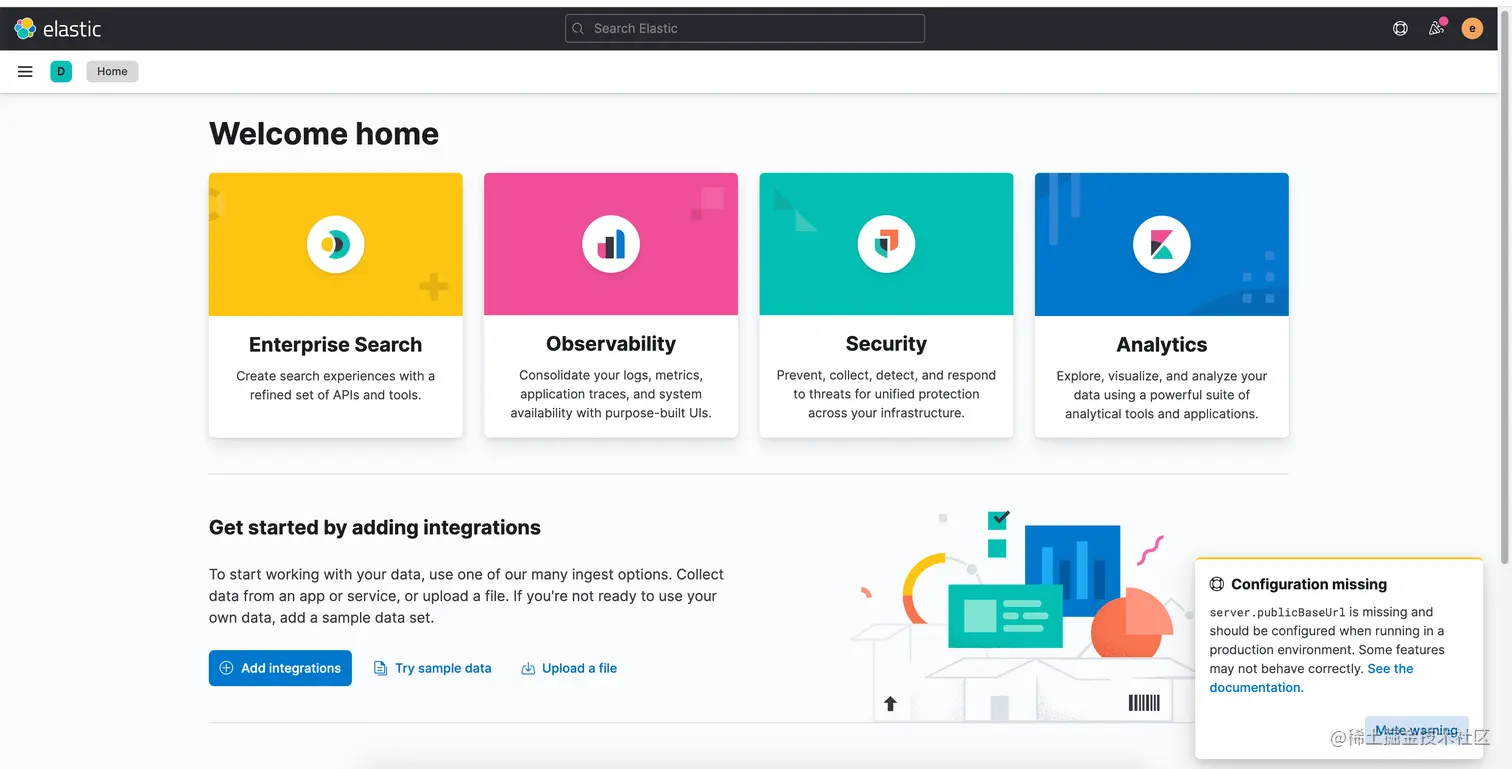Click the Security card description text
Viewport: 1512px width, 769px height.
[886, 394]
